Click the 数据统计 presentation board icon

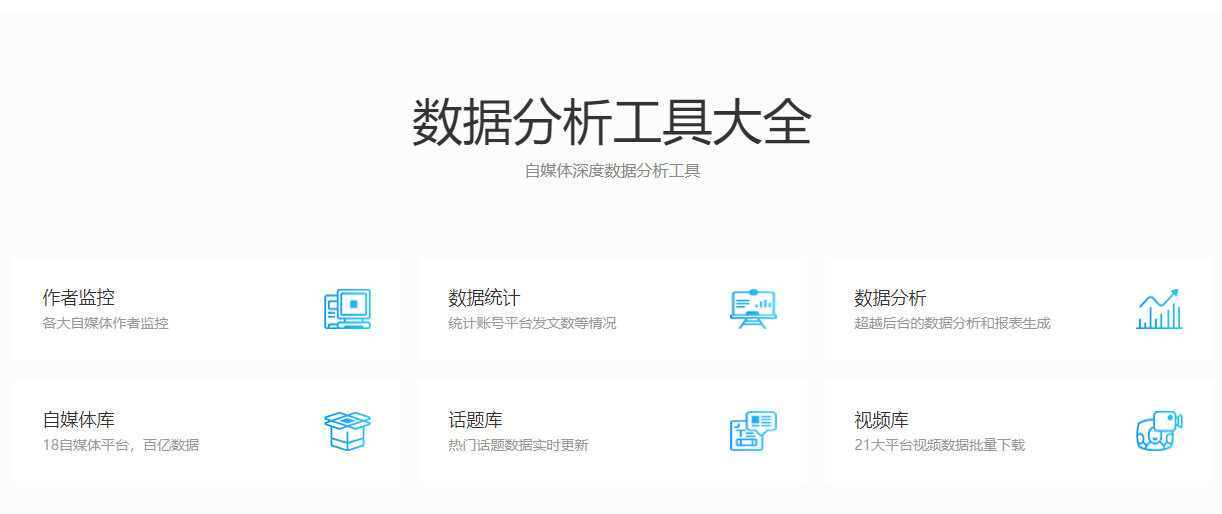tap(753, 309)
